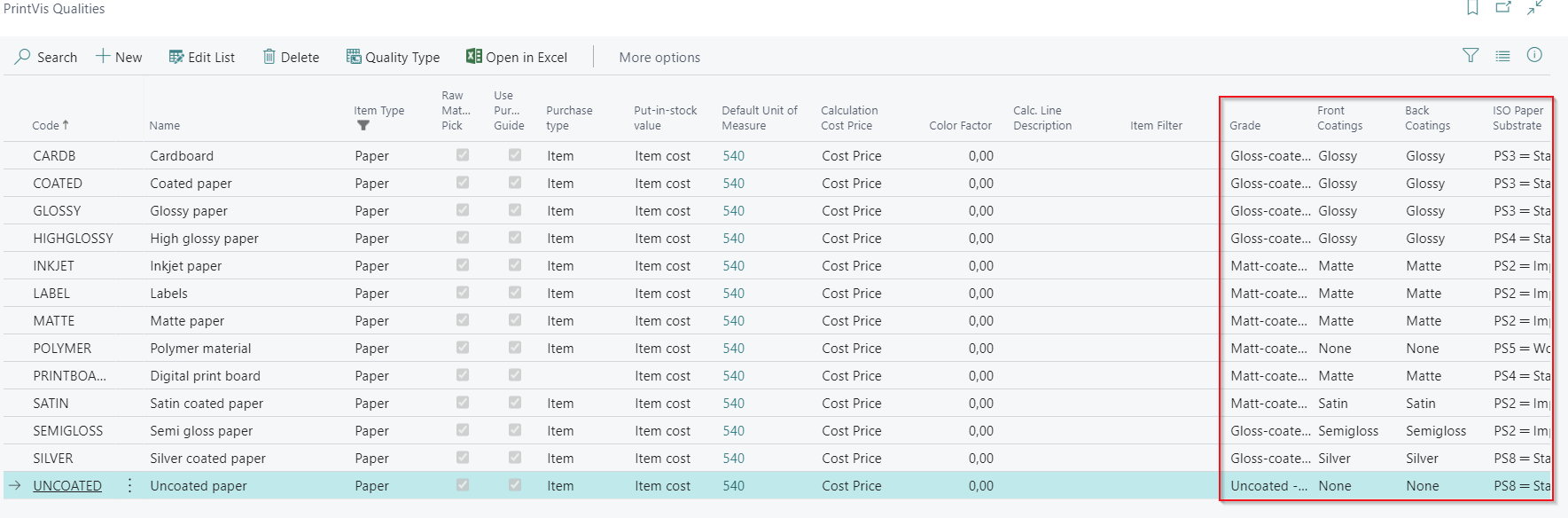
Task: Click the New plus icon
Action: pyautogui.click(x=104, y=57)
